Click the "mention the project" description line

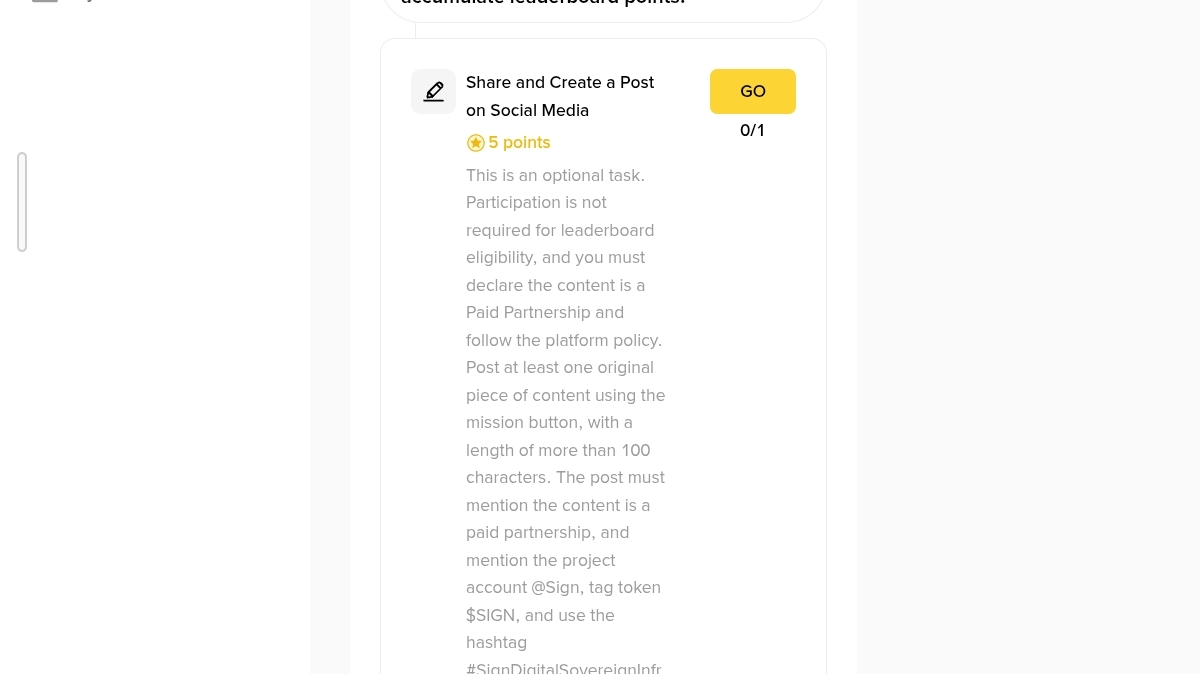coord(540,560)
